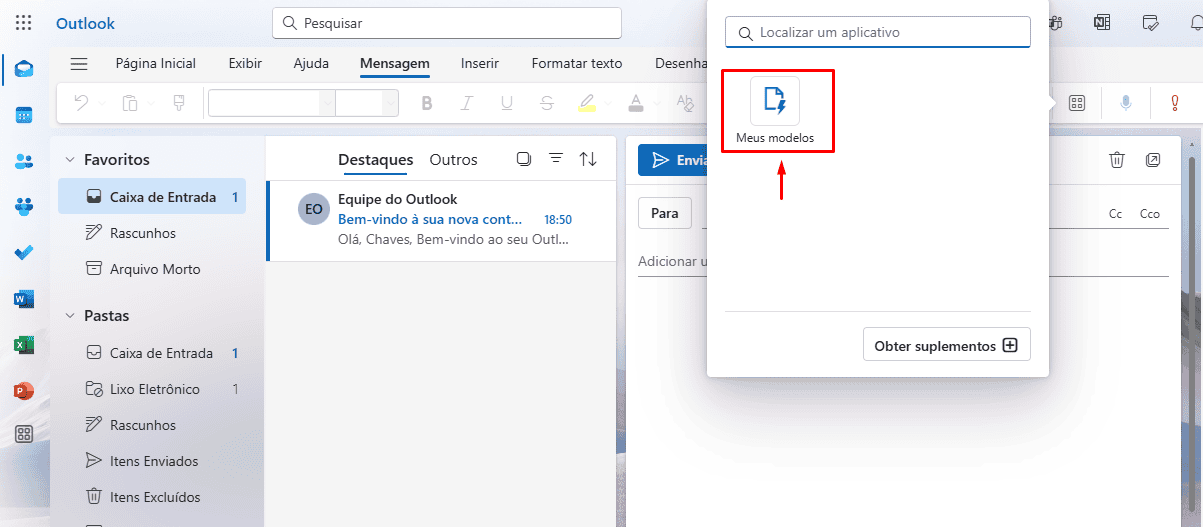This screenshot has width=1203, height=527.
Task: Add Cc recipients field
Action: [1116, 214]
